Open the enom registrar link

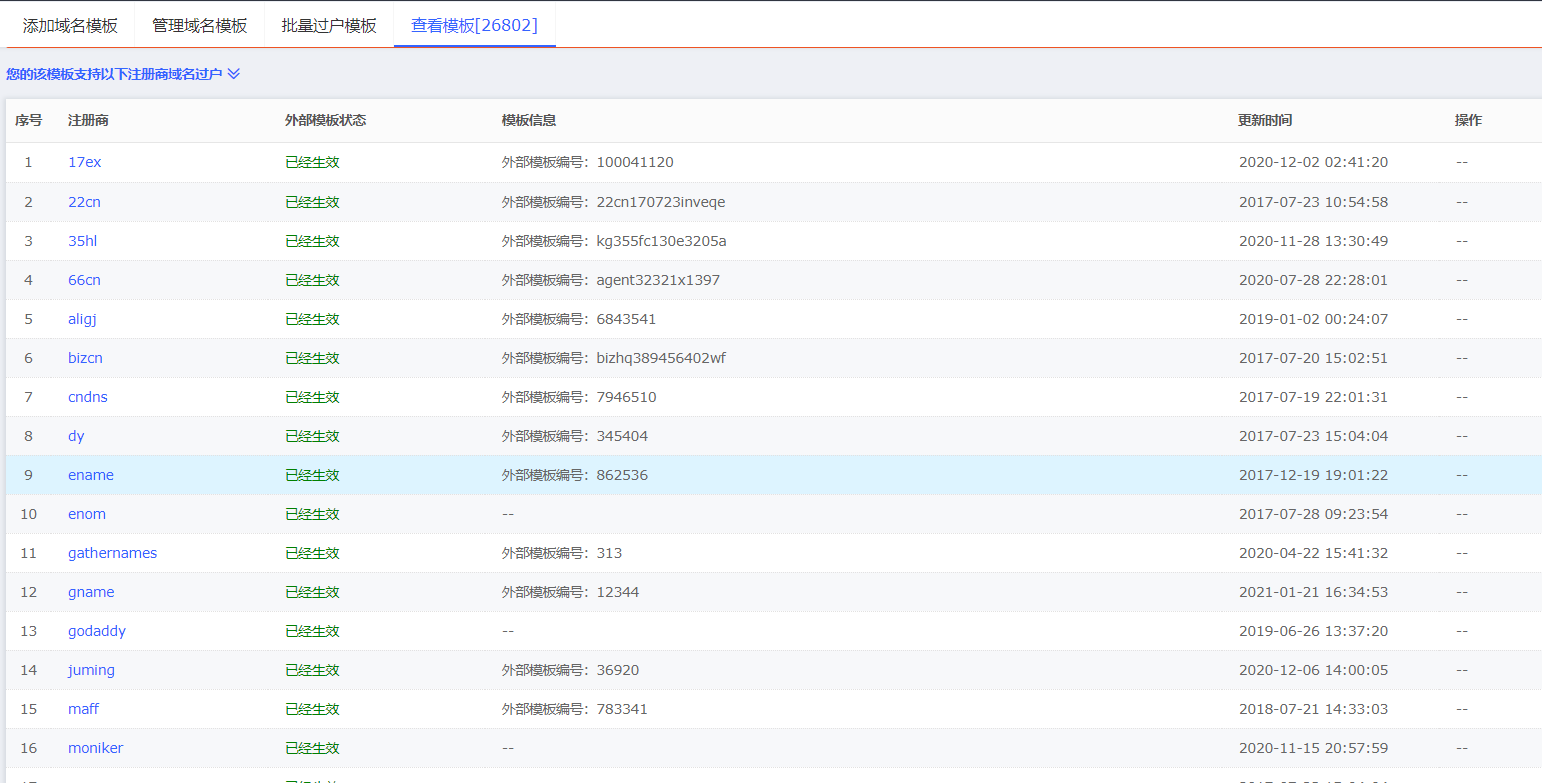87,514
